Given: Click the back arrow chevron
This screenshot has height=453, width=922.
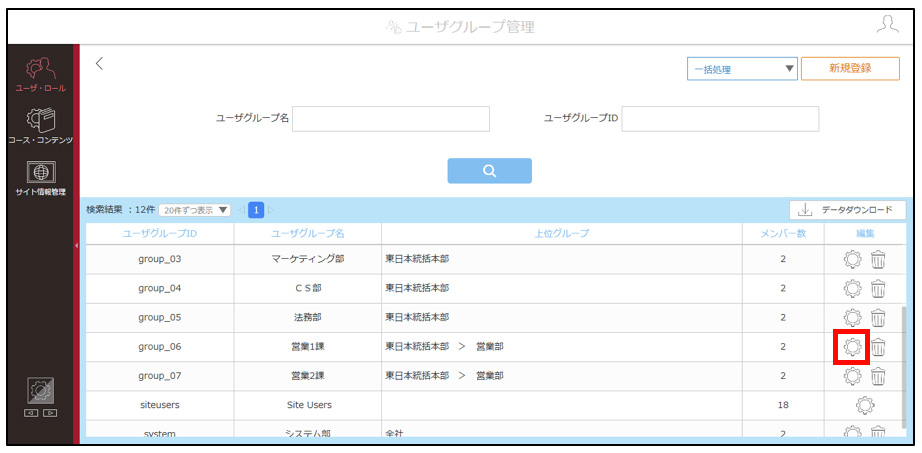Looking at the screenshot, I should tap(99, 64).
